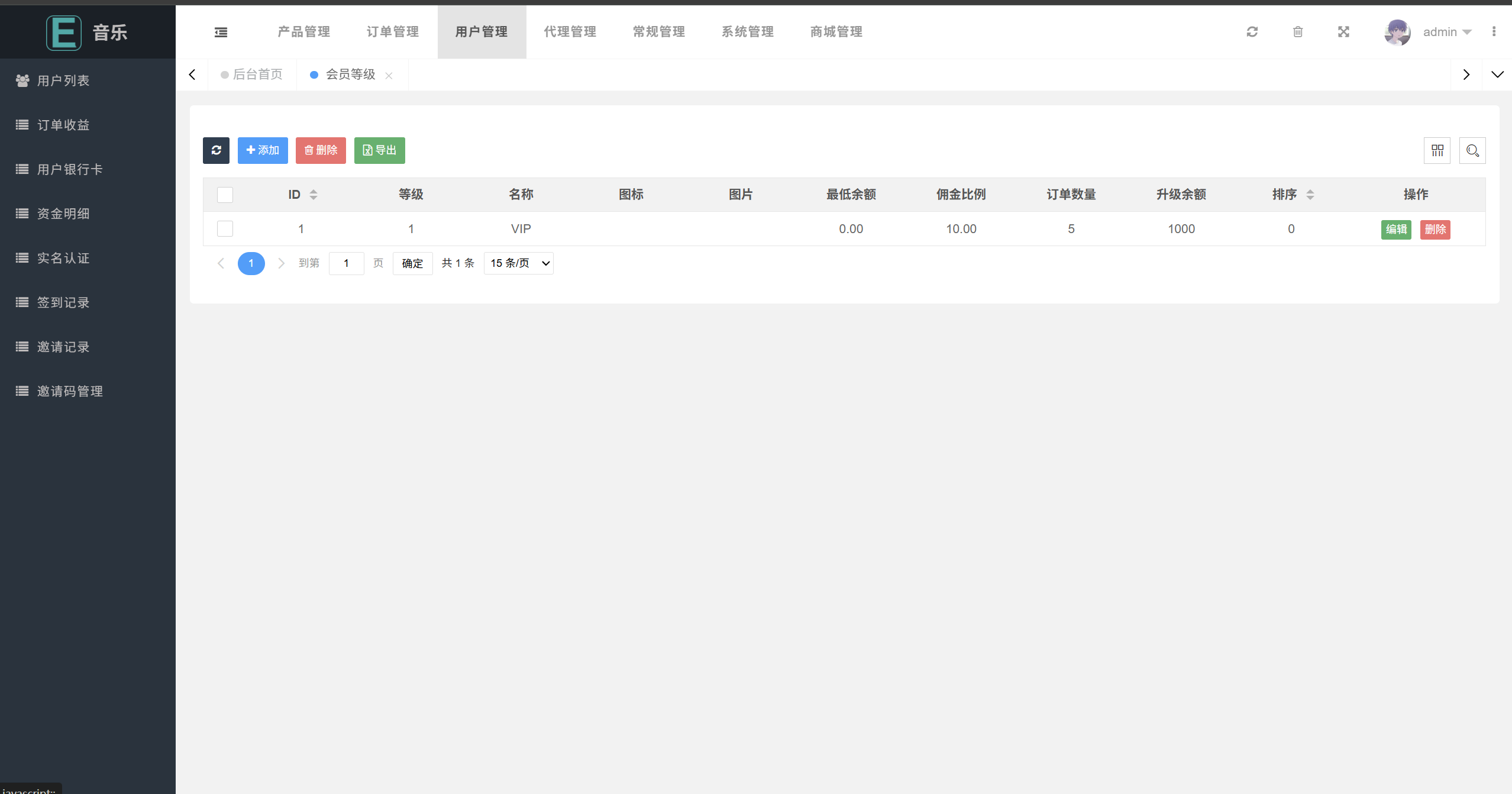Open the table search magnifier icon
The image size is (1512, 794).
point(1472,150)
